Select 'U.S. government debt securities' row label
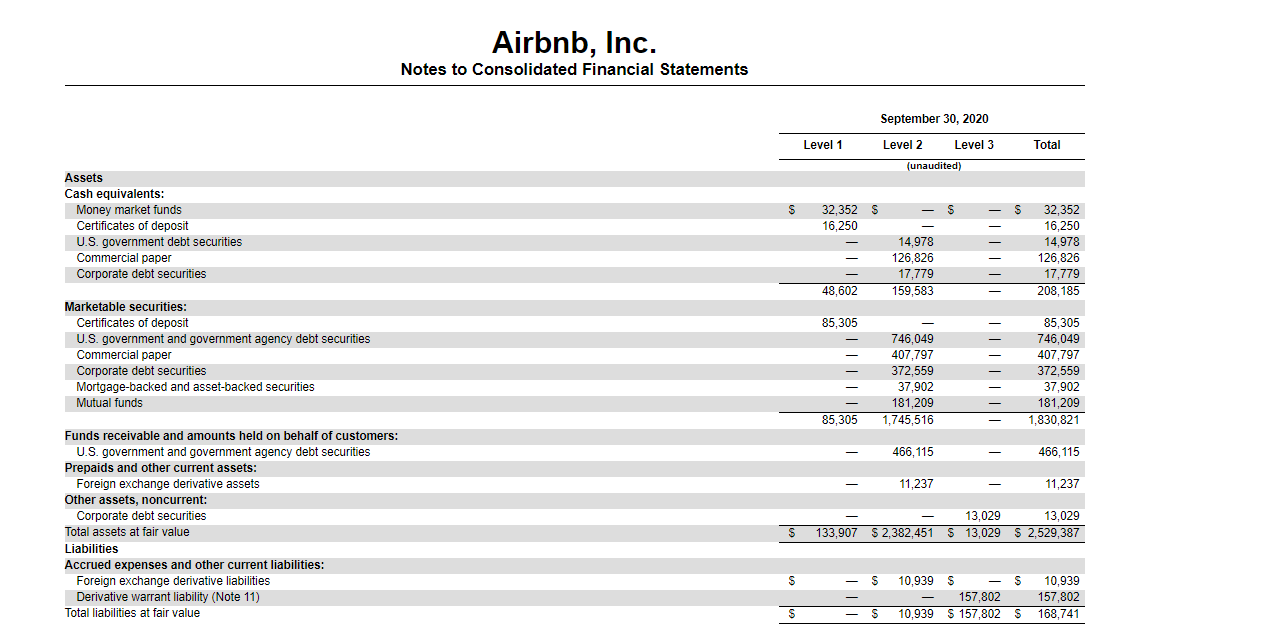Image resolution: width=1282 pixels, height=630 pixels. tap(159, 242)
